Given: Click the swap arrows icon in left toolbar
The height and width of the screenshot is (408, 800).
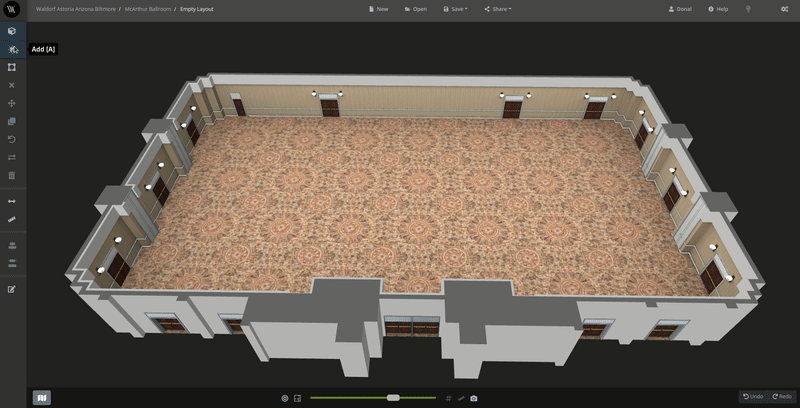Looking at the screenshot, I should coord(12,158).
